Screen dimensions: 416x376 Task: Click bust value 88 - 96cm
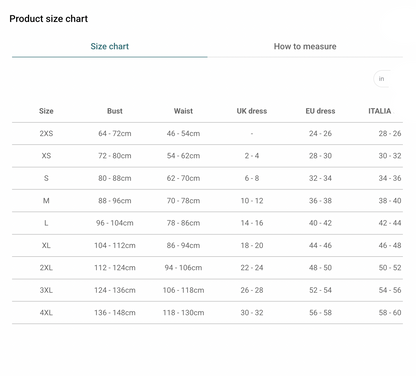(x=115, y=201)
